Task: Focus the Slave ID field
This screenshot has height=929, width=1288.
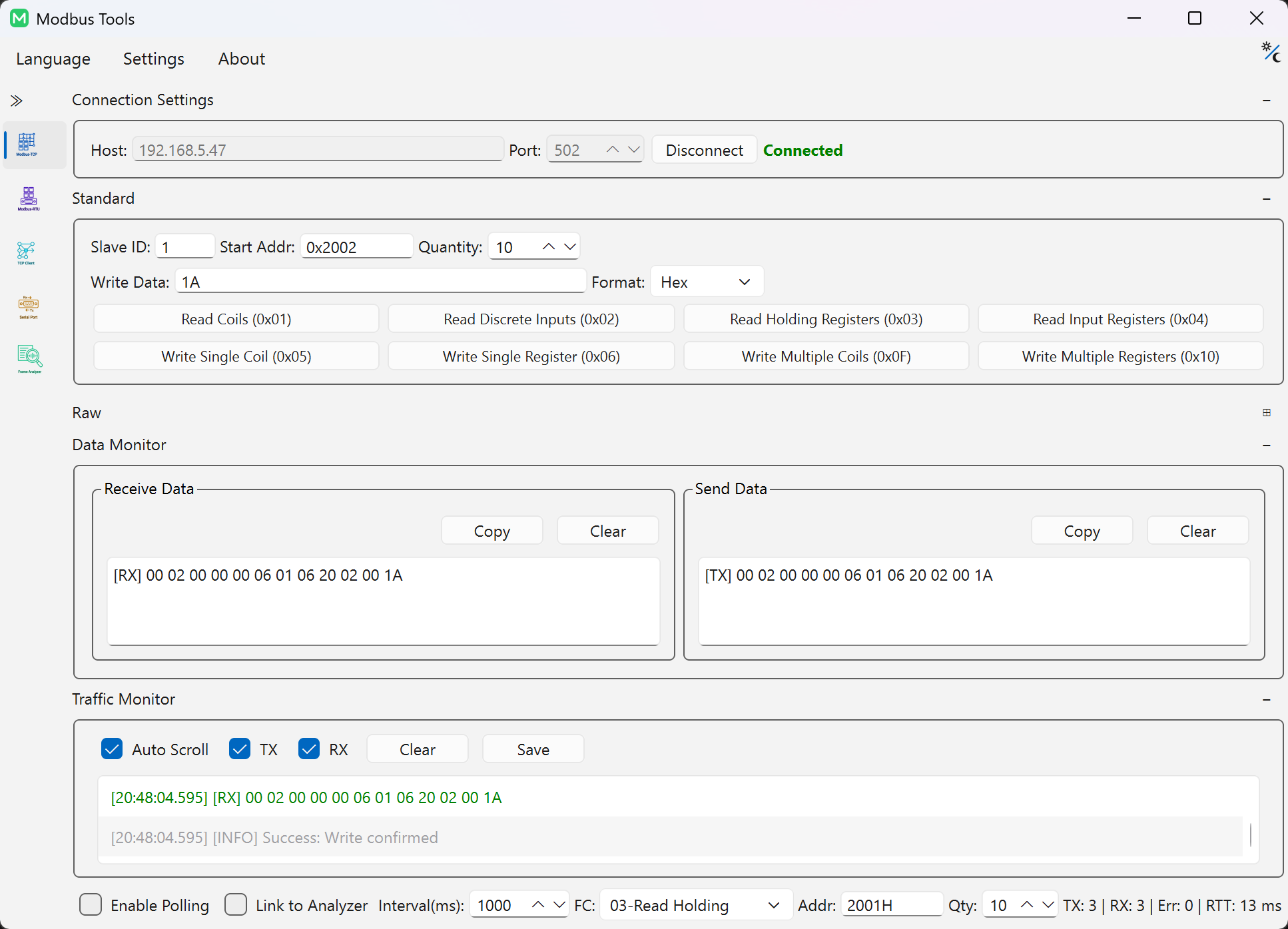Action: (x=185, y=247)
